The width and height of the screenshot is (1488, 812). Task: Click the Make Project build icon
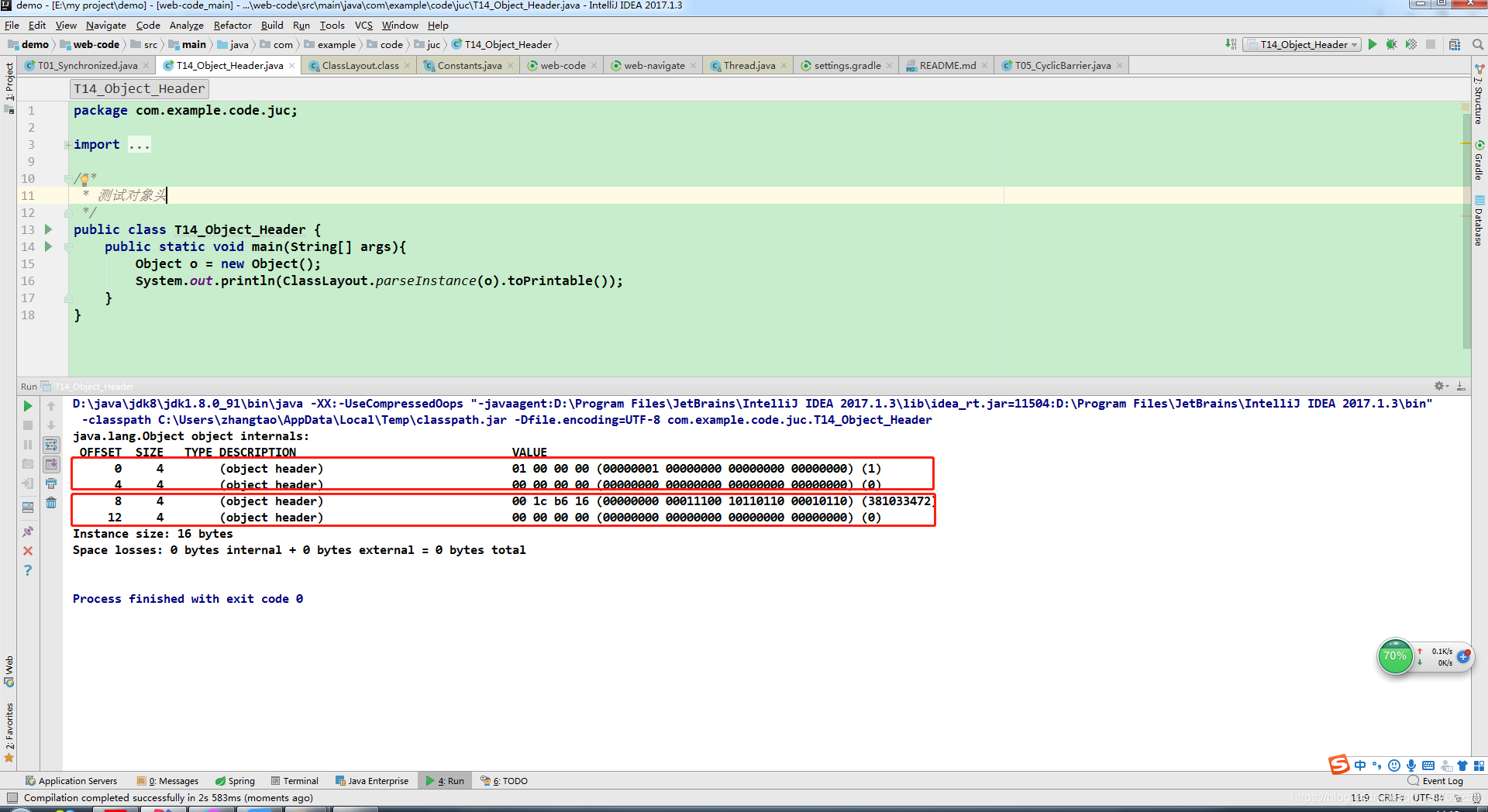1231,45
